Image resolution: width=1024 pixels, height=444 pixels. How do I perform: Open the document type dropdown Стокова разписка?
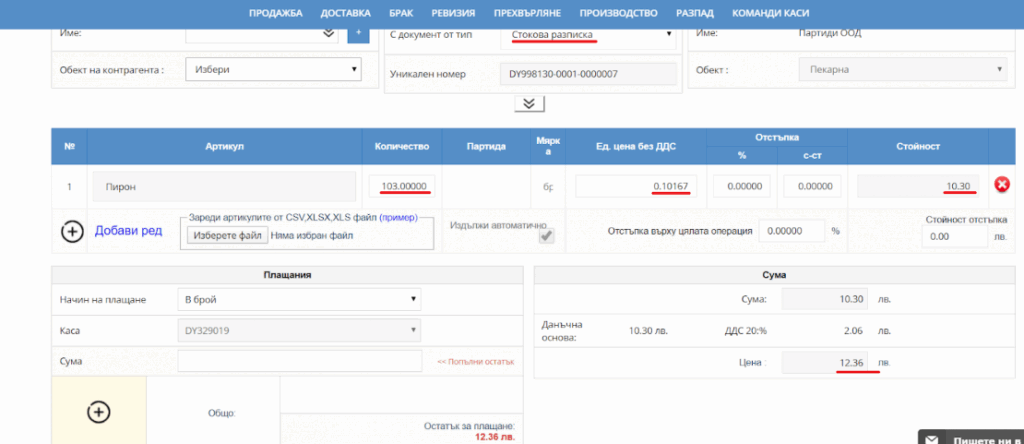(x=589, y=35)
